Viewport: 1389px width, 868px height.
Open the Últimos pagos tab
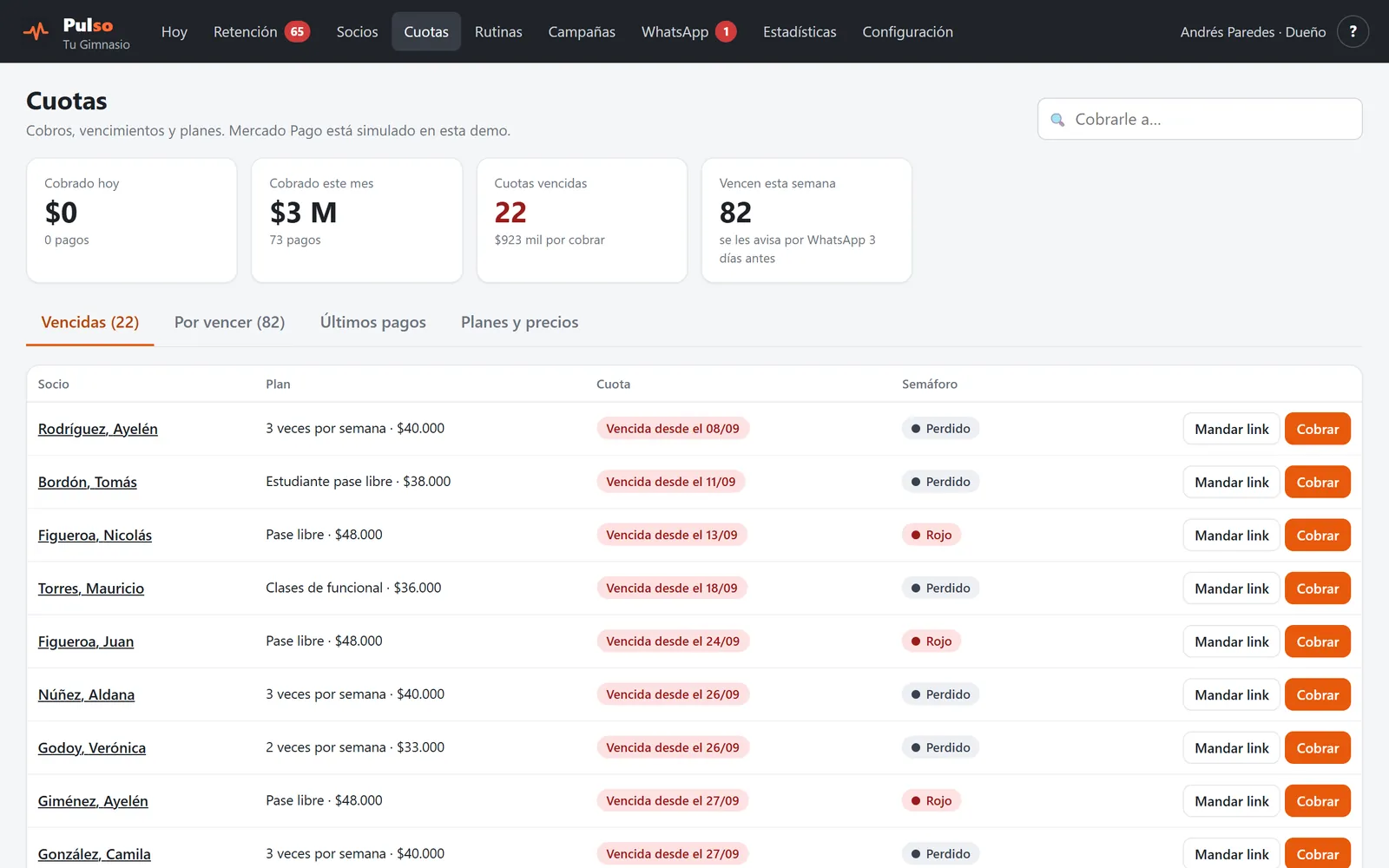[373, 322]
